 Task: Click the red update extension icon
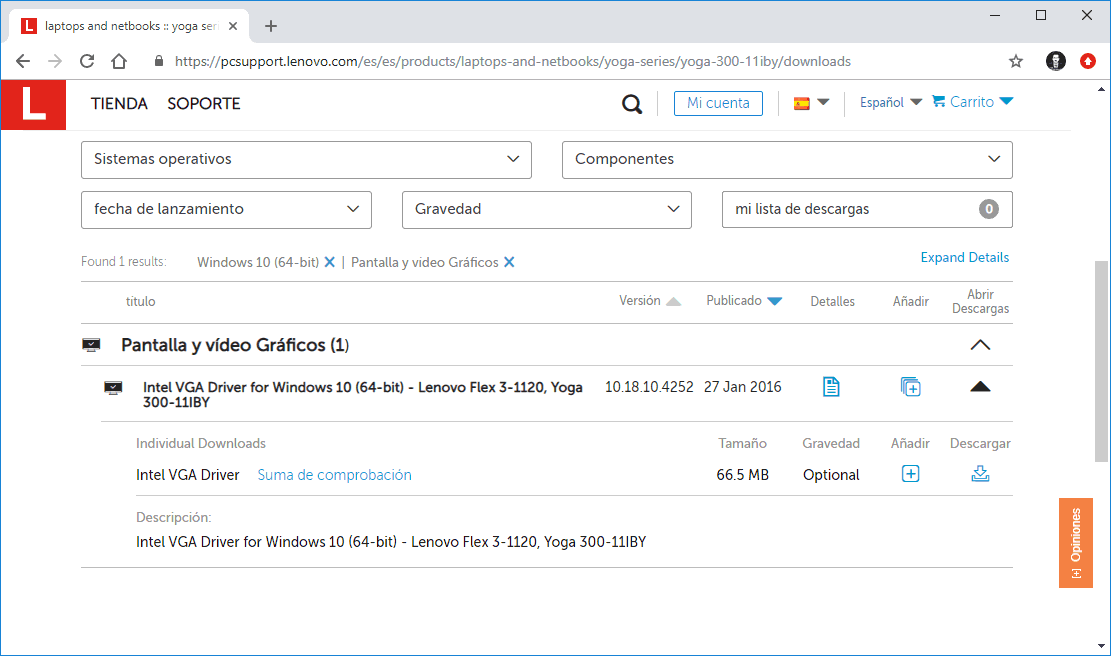click(1088, 62)
